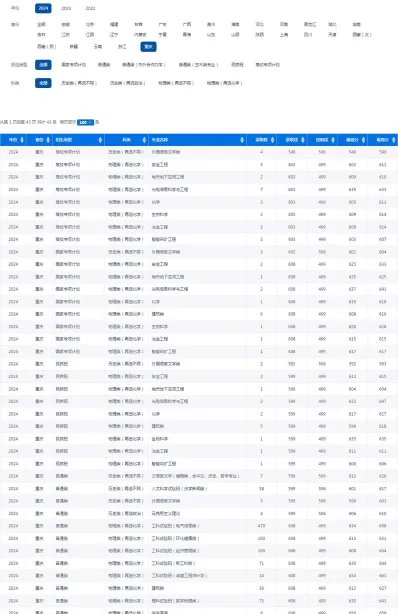Click first row 外国语言文学类 major cell
Screen dimensions: 398x614
(166, 152)
